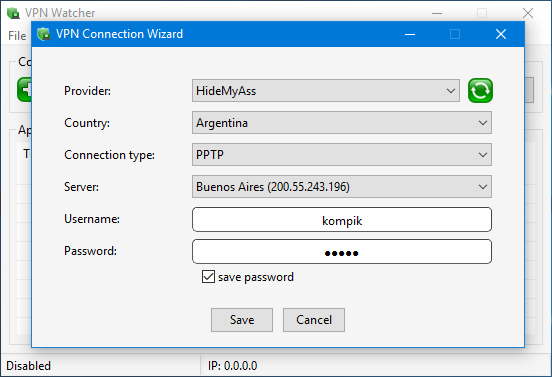Open the Connection type dropdown showing PPTP
This screenshot has width=552, height=377.
(342, 155)
